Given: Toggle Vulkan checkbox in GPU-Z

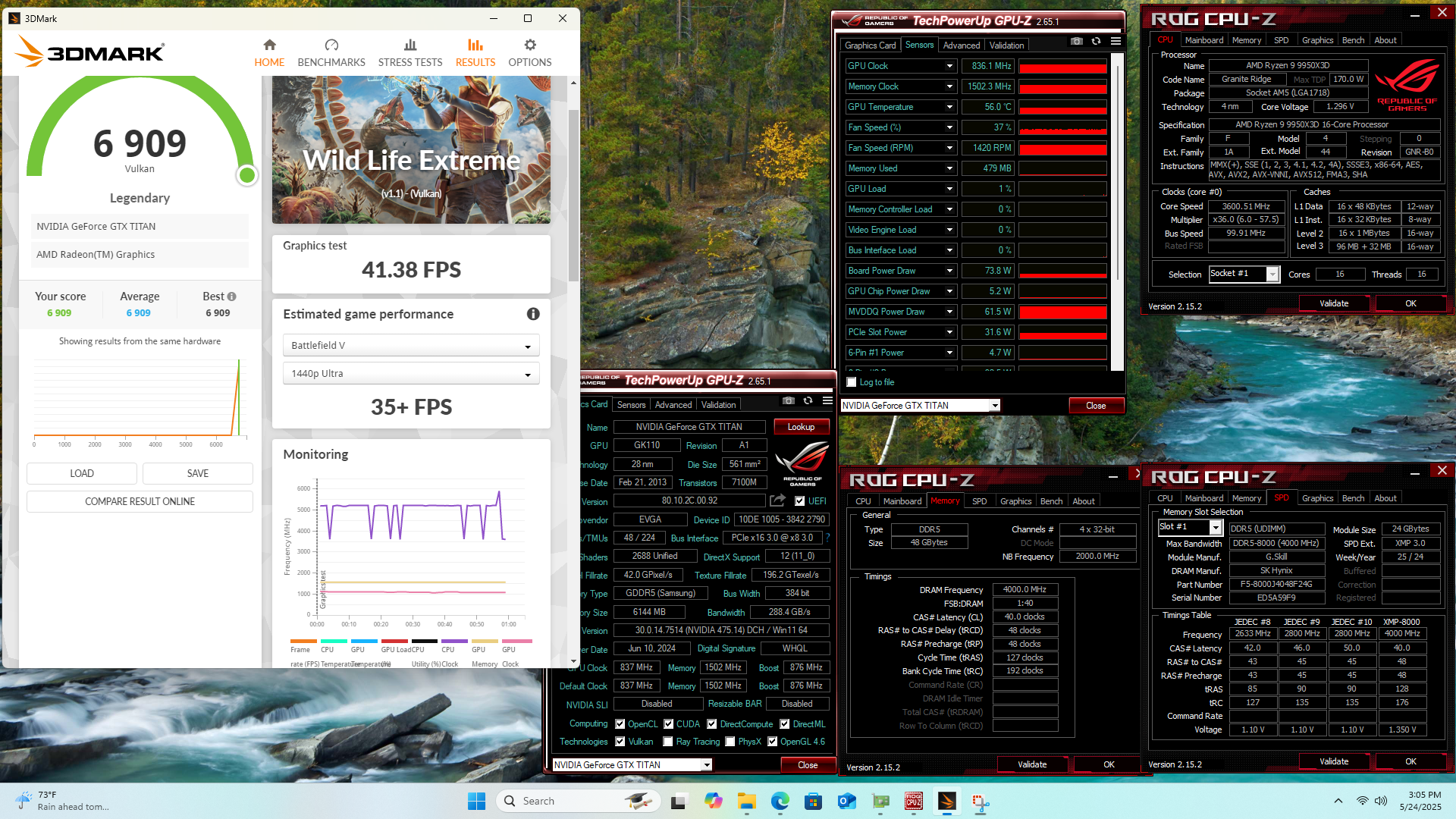Looking at the screenshot, I should coord(620,742).
